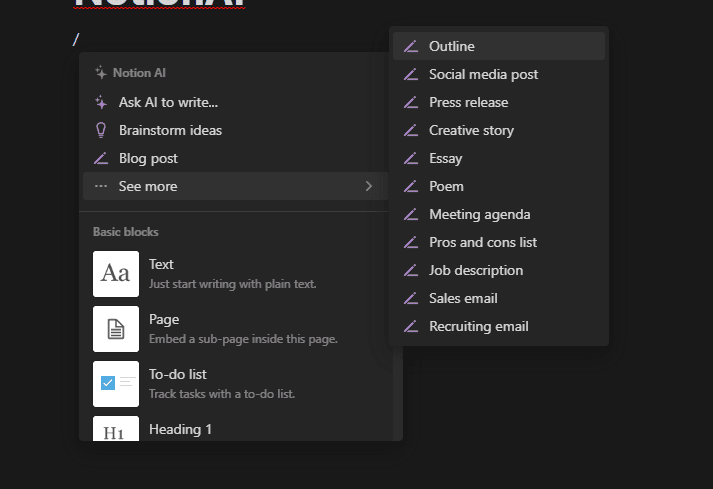Select Recruiting email option
This screenshot has height=489, width=713.
(499, 327)
